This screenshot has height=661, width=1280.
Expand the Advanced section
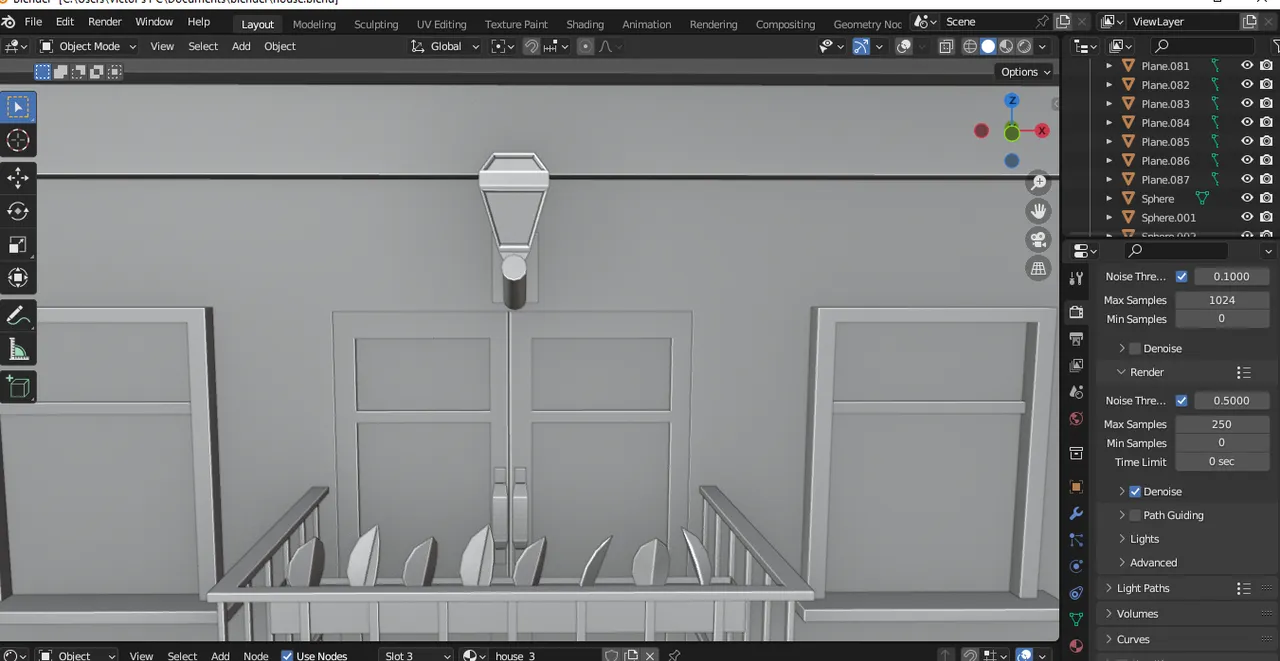(x=1122, y=563)
